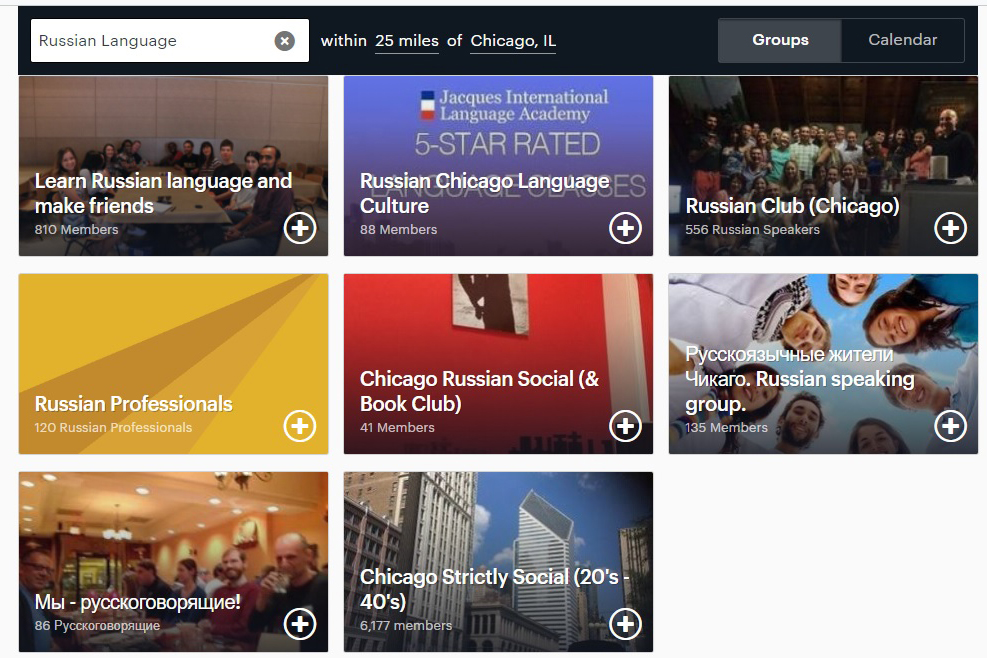Click plus icon on Chicago Strictly Social card
The height and width of the screenshot is (658, 987).
click(625, 624)
